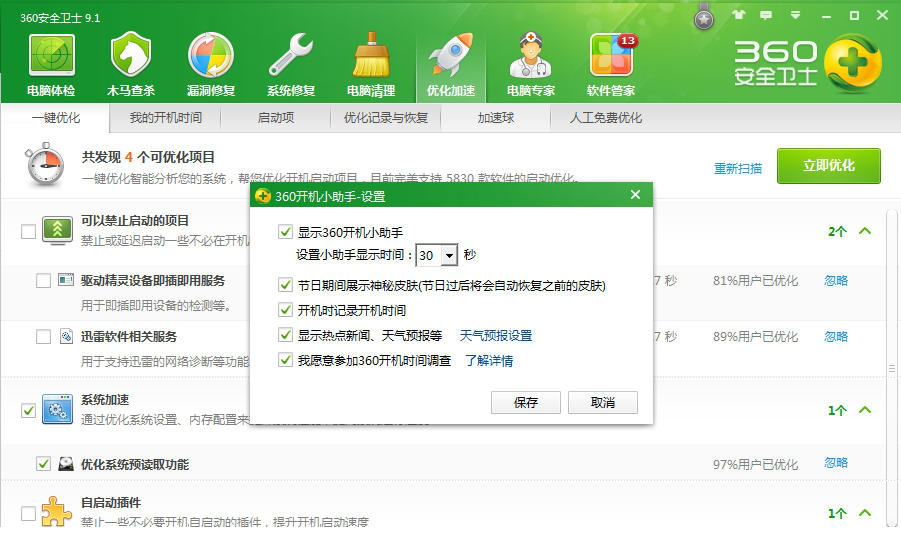Click the 360 icon in dialog title bar
Image resolution: width=901 pixels, height=548 pixels.
[x=263, y=196]
